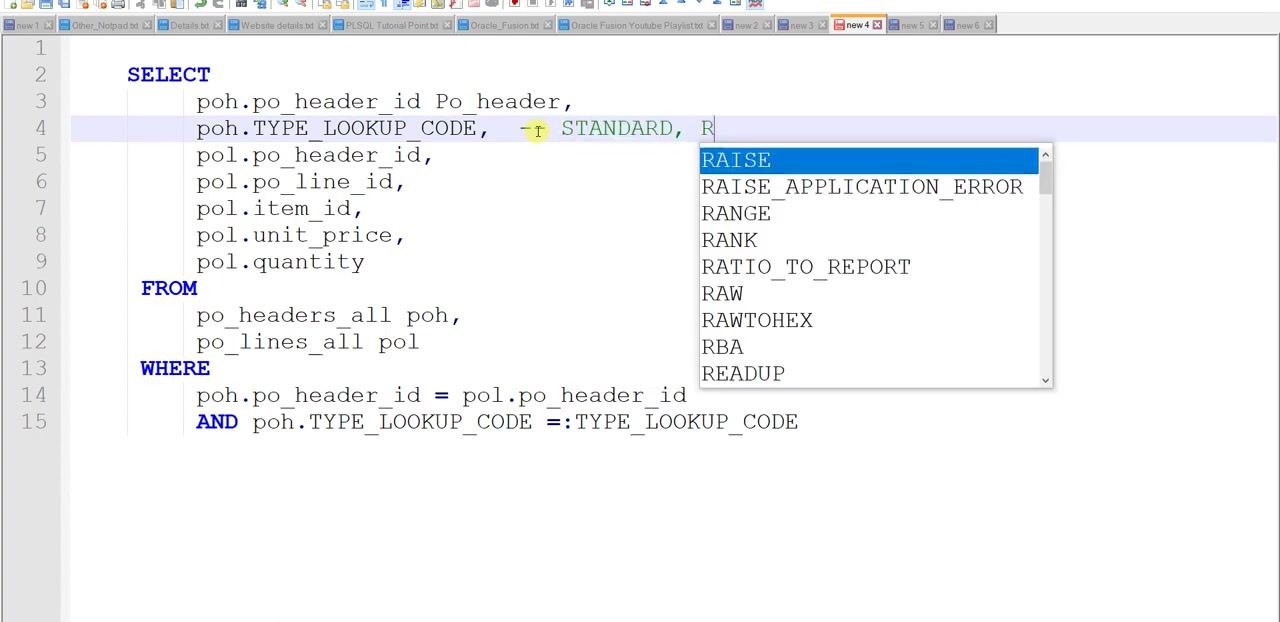Close the Website details.txt tab

click(323, 25)
